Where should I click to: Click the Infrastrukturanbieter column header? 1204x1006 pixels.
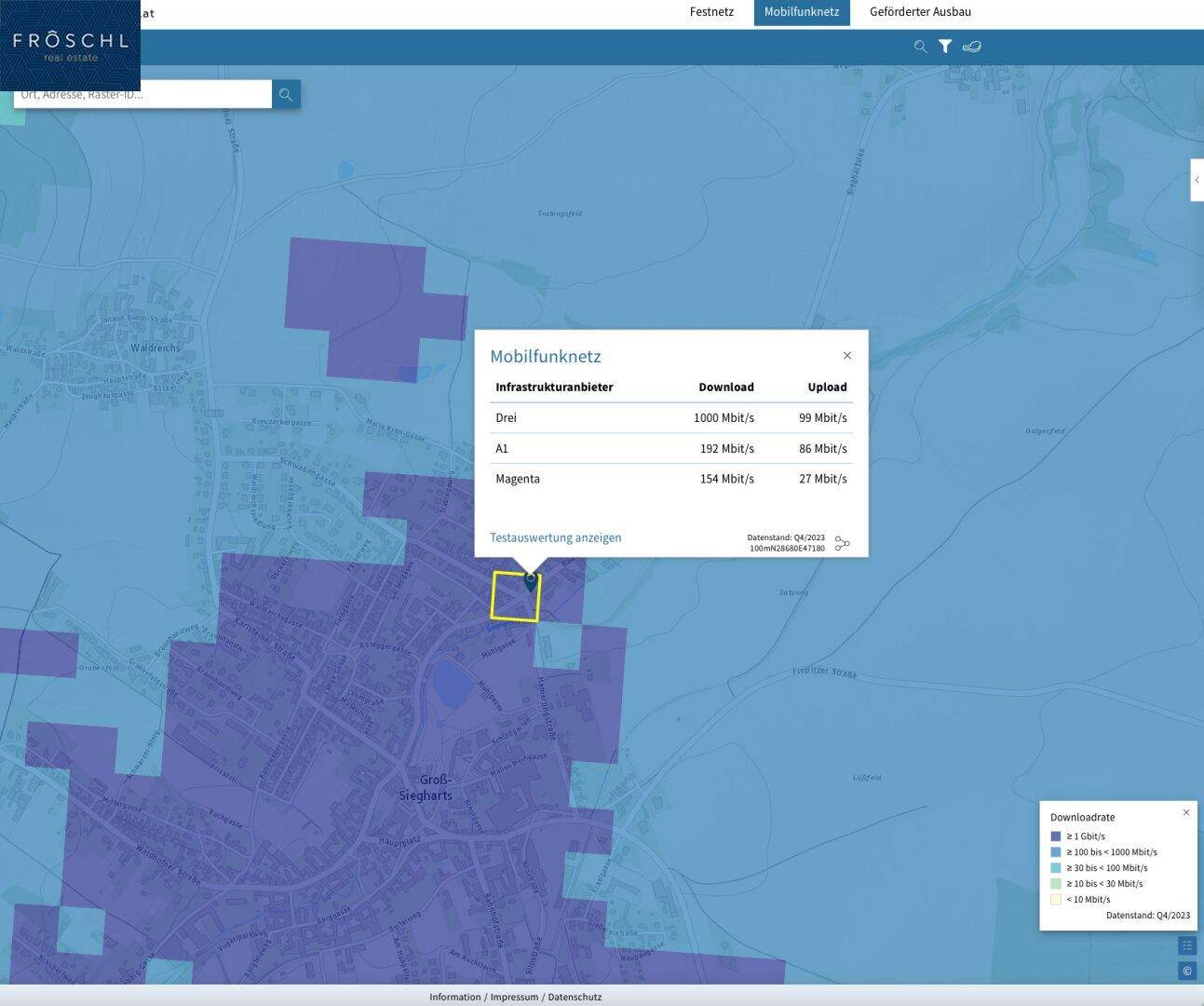[x=554, y=387]
